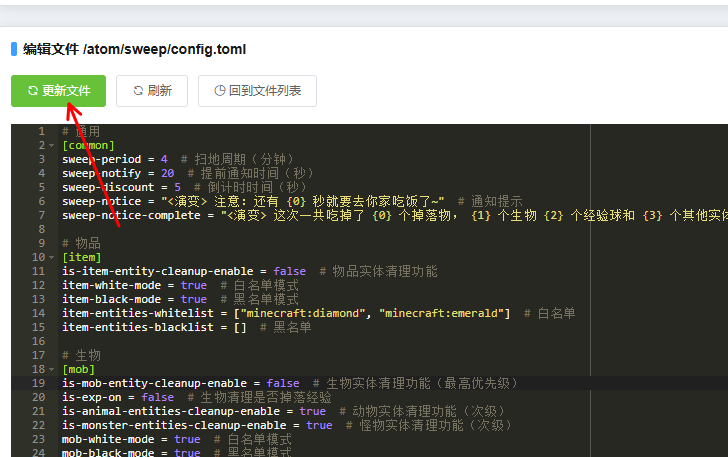728x457 pixels.
Task: Click the green 更新文件 update file button
Action: [59, 90]
